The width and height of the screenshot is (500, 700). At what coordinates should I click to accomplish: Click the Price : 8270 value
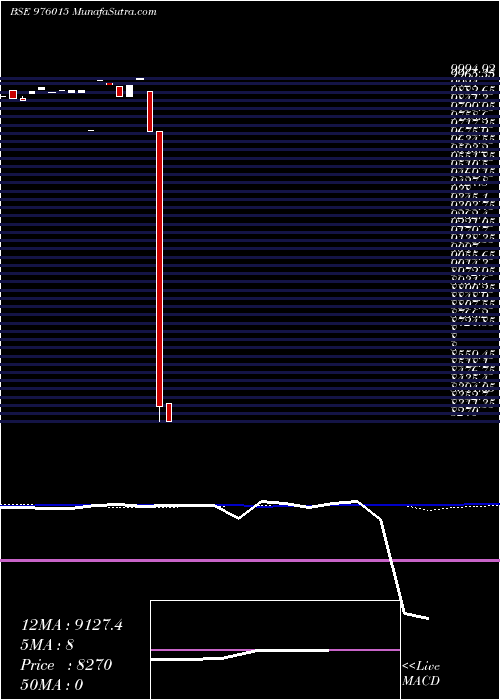click(66, 665)
